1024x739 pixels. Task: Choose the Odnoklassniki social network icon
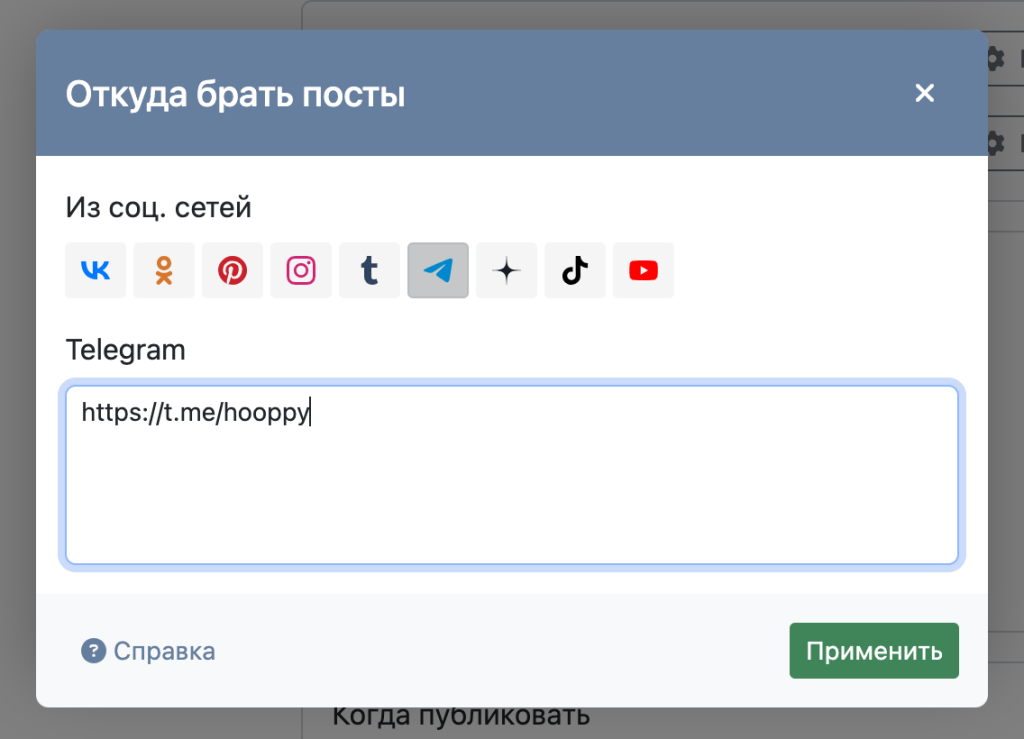(164, 270)
